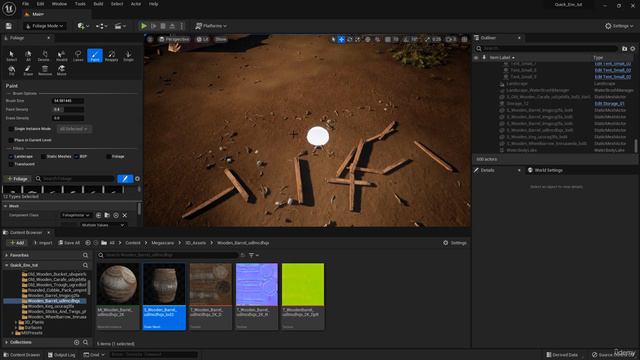Adjust the Paint Density slider
This screenshot has height=360, width=640.
[x=68, y=109]
